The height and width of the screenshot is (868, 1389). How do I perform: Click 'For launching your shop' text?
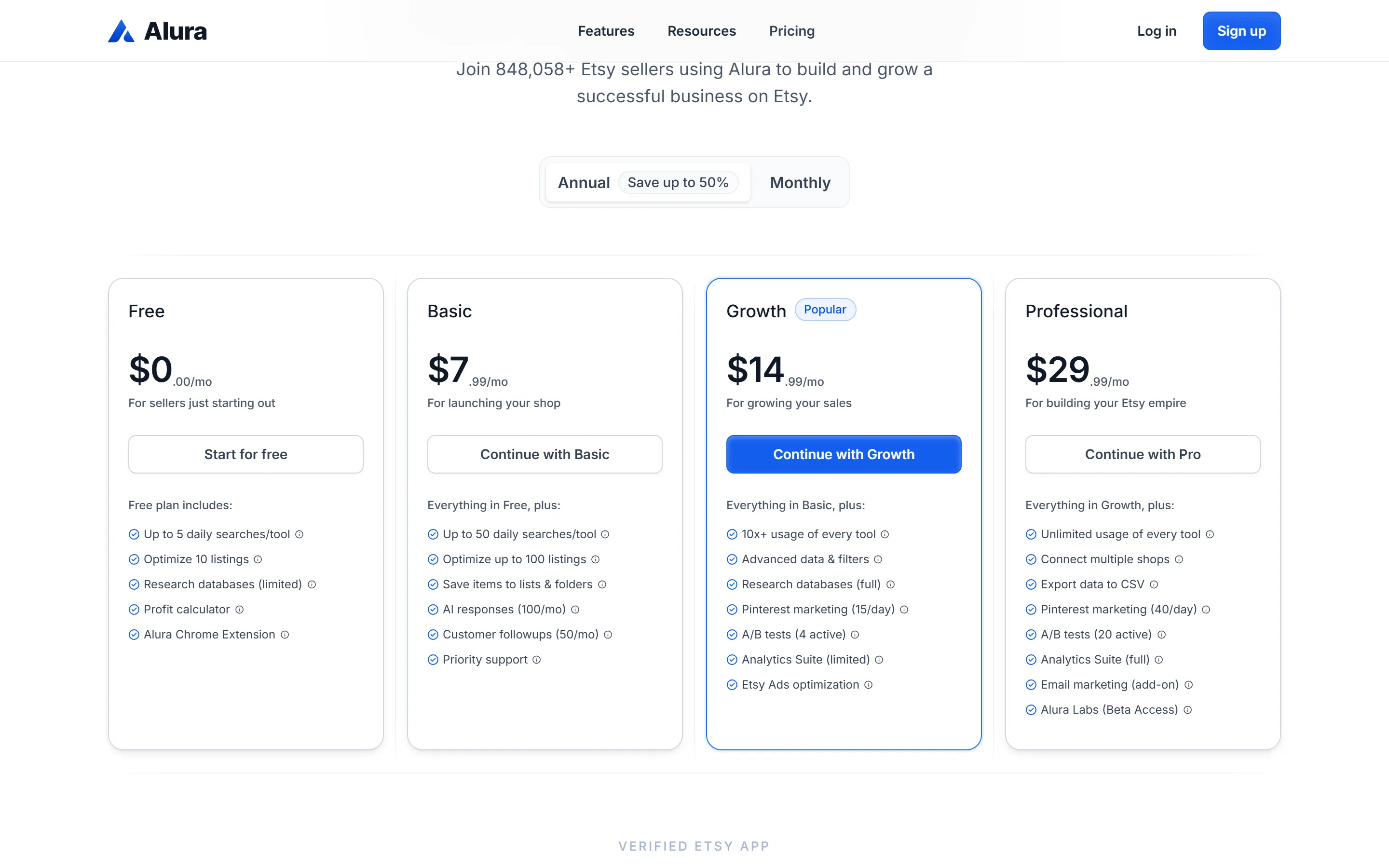493,403
